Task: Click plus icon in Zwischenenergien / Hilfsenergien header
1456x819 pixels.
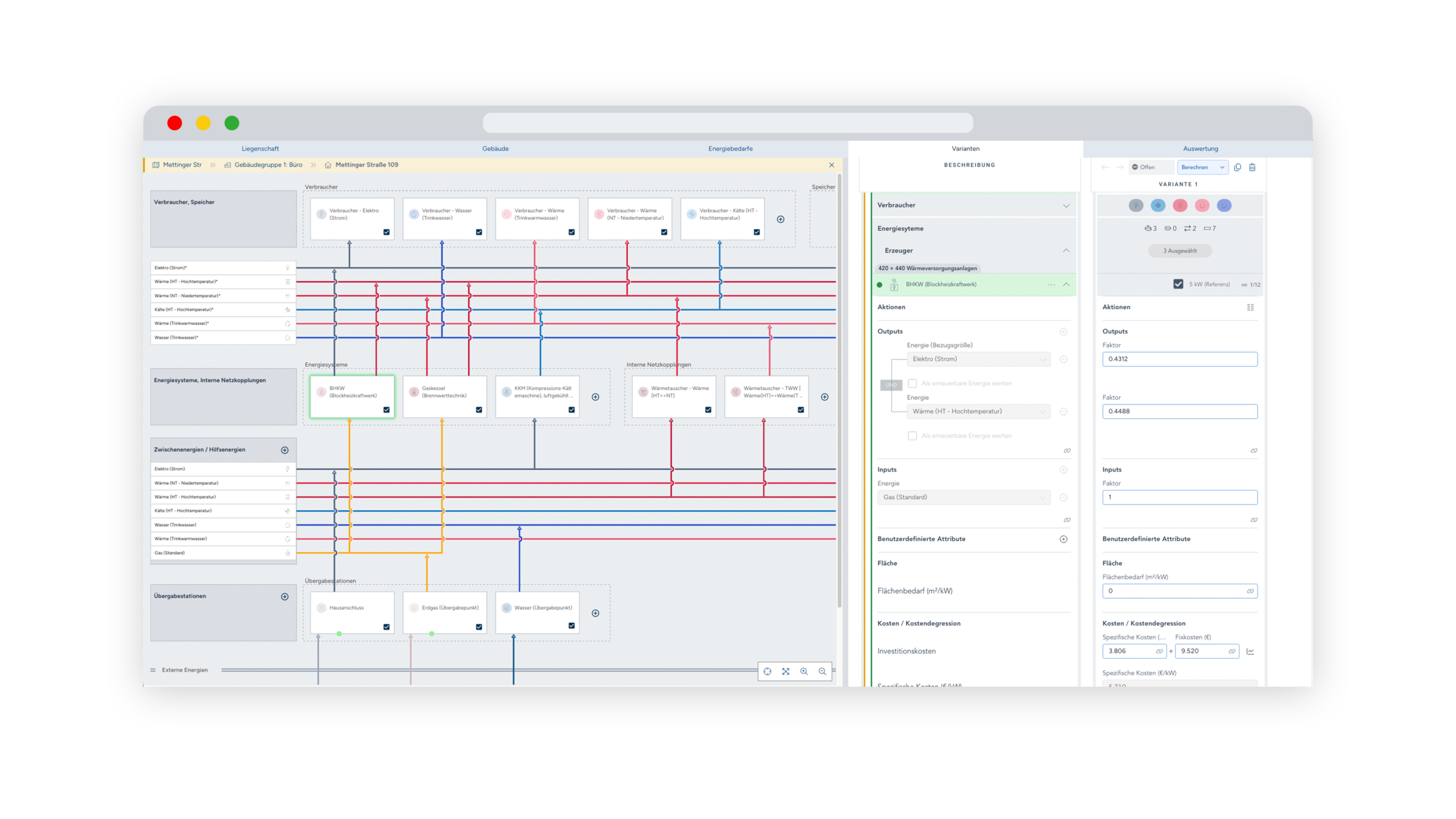Action: click(285, 450)
